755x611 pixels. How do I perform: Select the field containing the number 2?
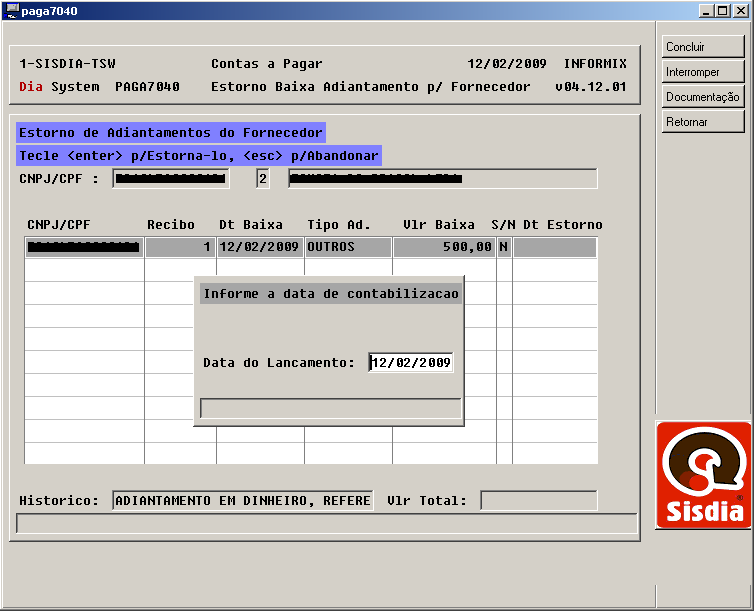(263, 179)
